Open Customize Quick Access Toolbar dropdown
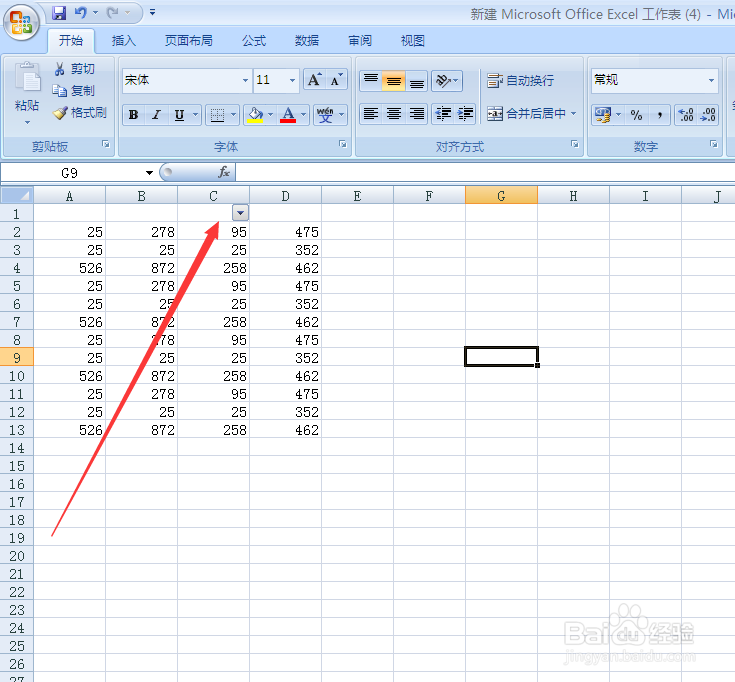The image size is (735, 682). pos(152,13)
